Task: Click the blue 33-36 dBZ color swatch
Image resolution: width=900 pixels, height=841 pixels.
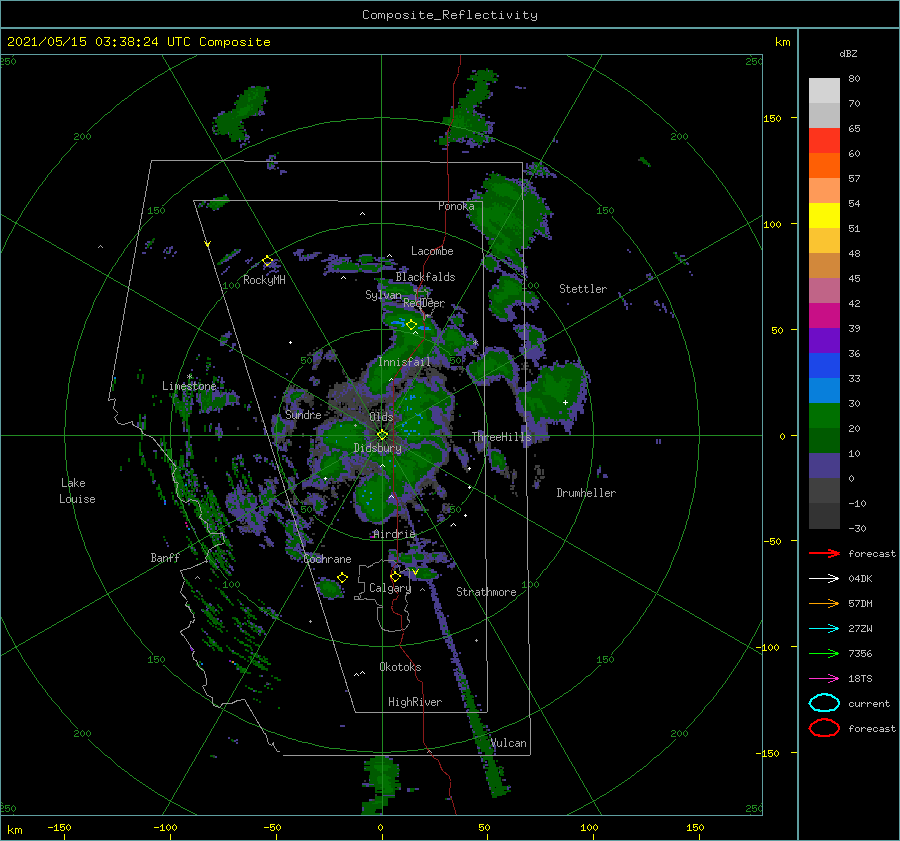Action: 824,365
